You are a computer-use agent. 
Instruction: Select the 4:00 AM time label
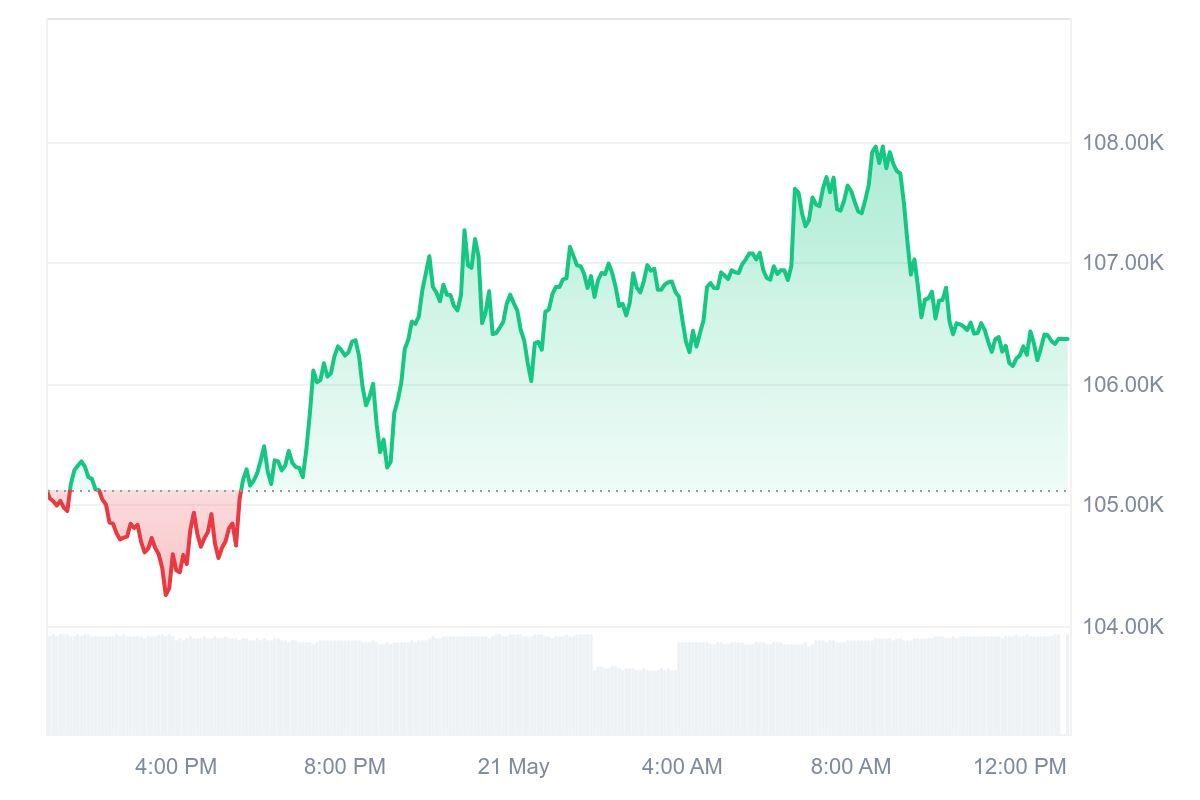[682, 767]
